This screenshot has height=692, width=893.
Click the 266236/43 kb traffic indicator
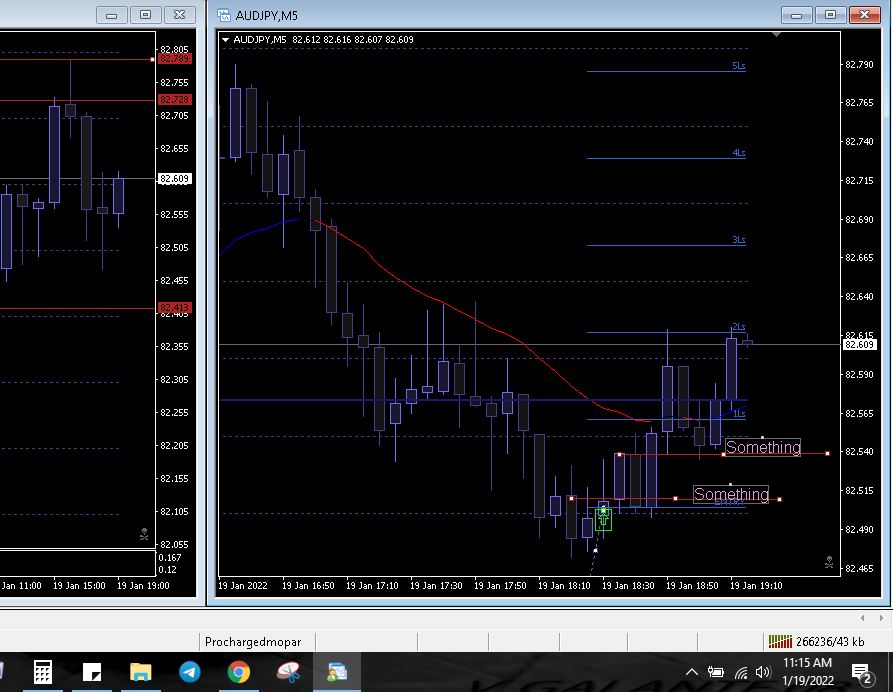830,642
